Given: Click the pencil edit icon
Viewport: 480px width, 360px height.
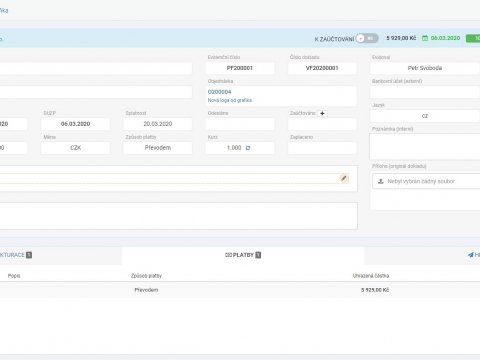Looking at the screenshot, I should pyautogui.click(x=344, y=178).
